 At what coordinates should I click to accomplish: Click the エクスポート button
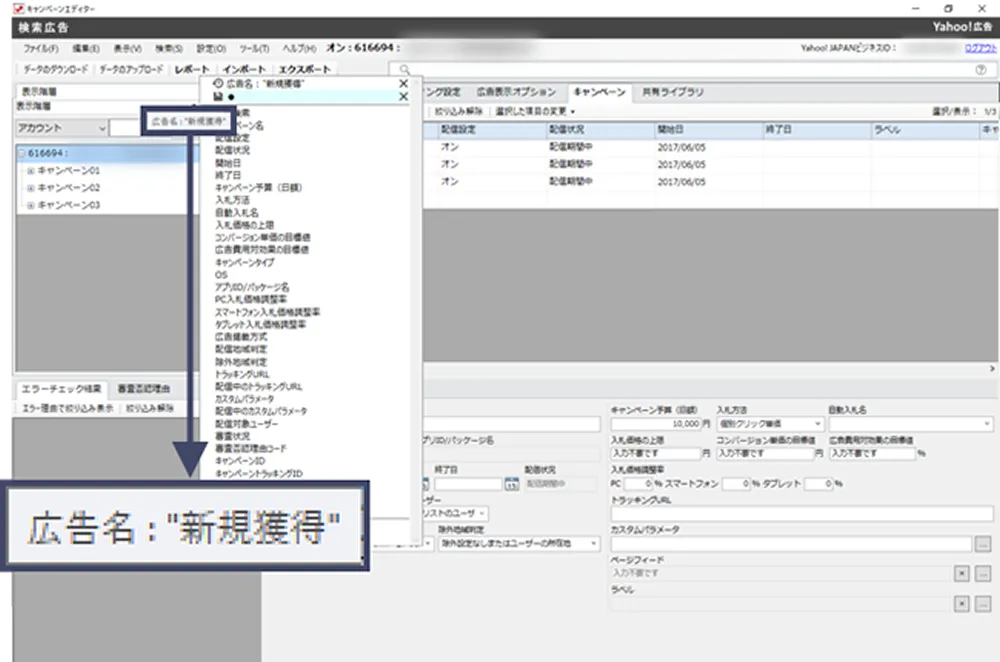(303, 70)
